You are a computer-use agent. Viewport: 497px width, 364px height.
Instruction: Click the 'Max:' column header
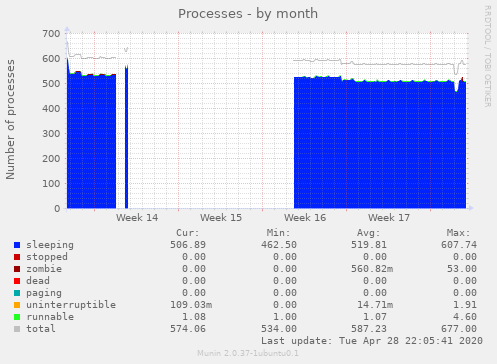459,233
